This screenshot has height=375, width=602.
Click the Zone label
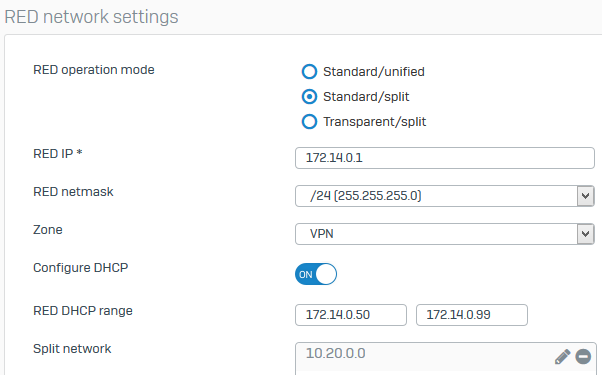48,230
